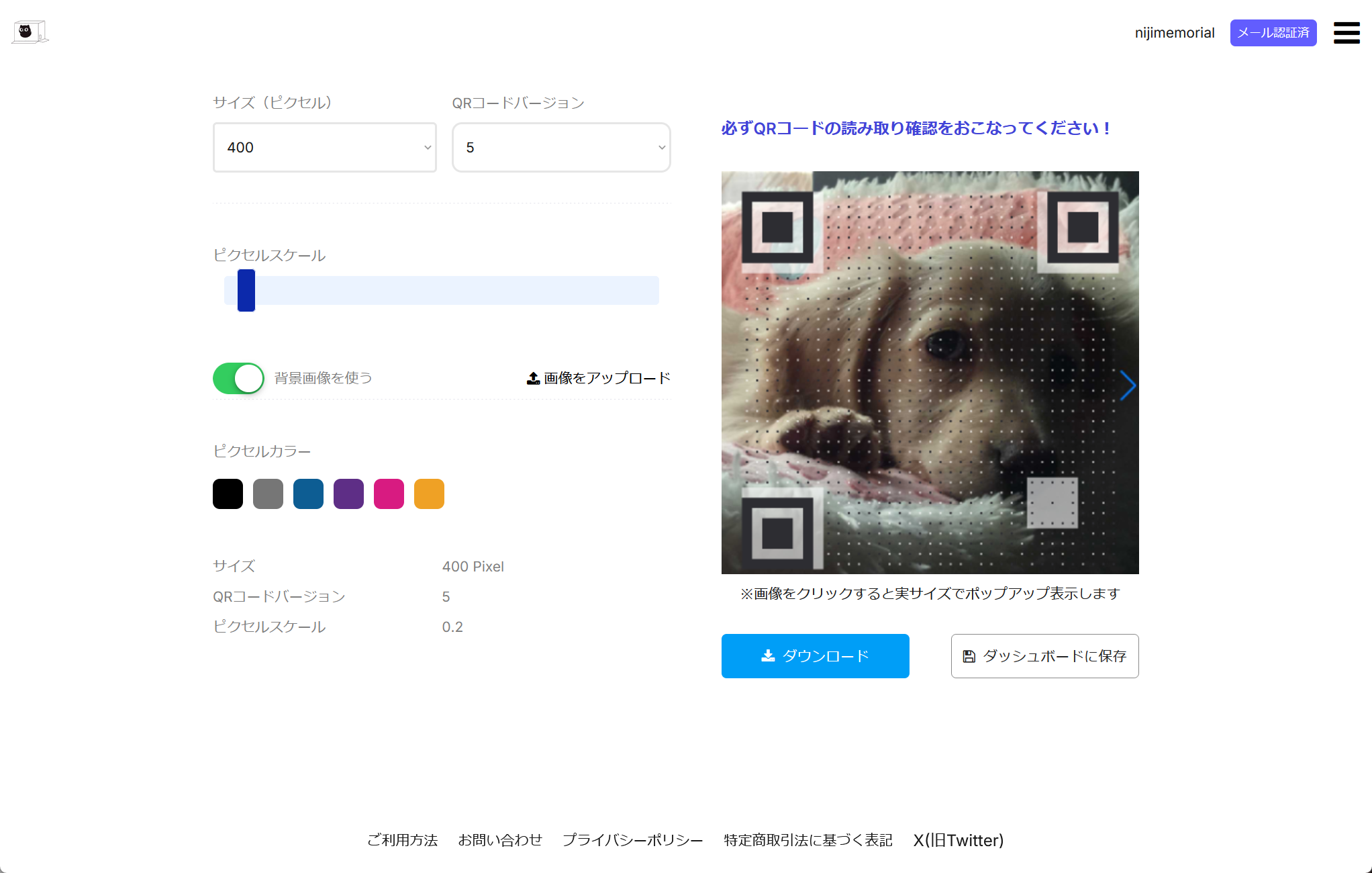The height and width of the screenshot is (873, 1372).
Task: Select the black pixel color swatch
Action: 228,494
